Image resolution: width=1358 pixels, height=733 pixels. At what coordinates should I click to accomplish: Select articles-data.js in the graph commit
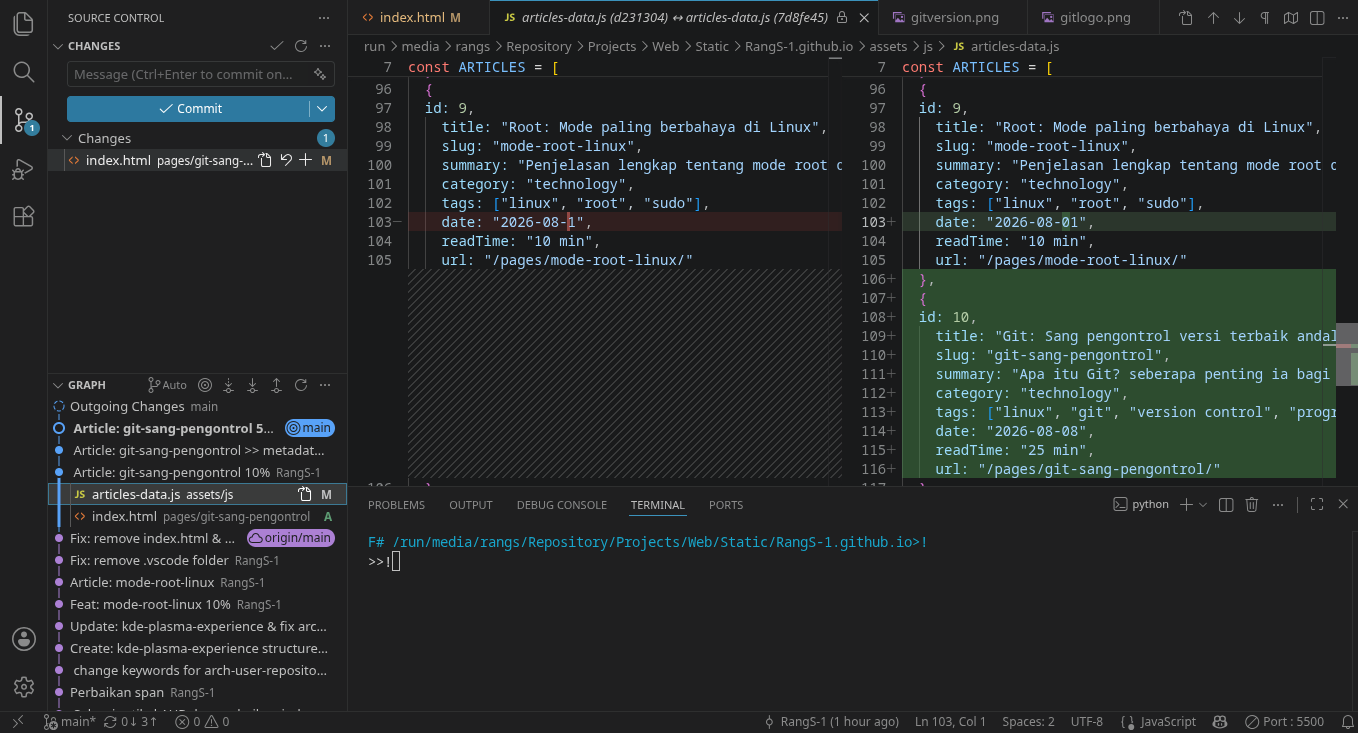(x=197, y=494)
